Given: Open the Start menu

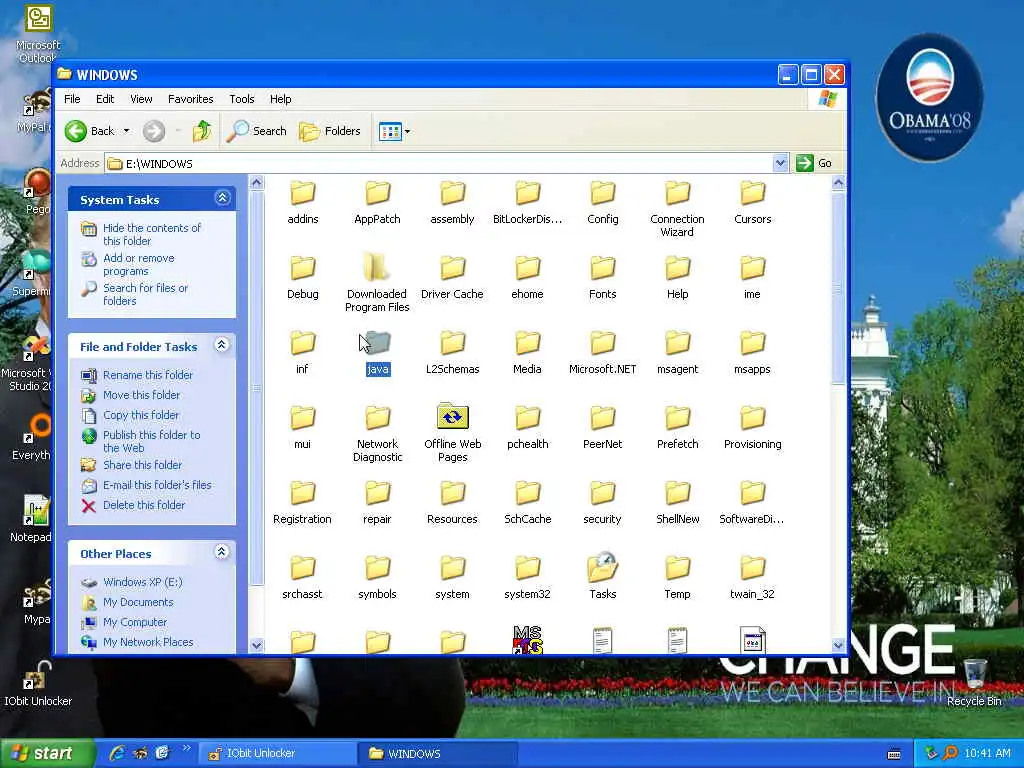Looking at the screenshot, I should [46, 754].
